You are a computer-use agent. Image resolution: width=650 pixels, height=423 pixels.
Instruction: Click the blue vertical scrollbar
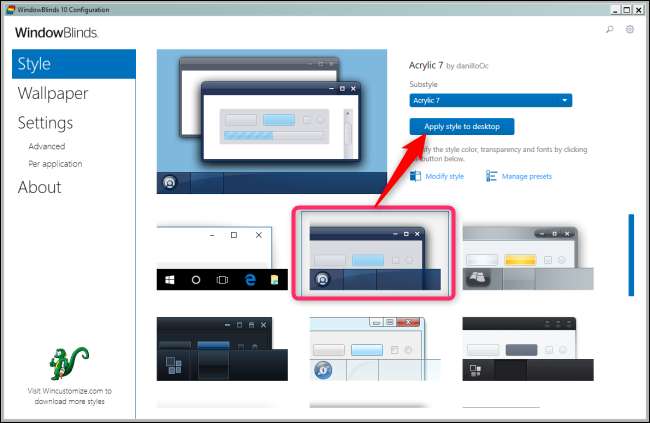pos(631,255)
